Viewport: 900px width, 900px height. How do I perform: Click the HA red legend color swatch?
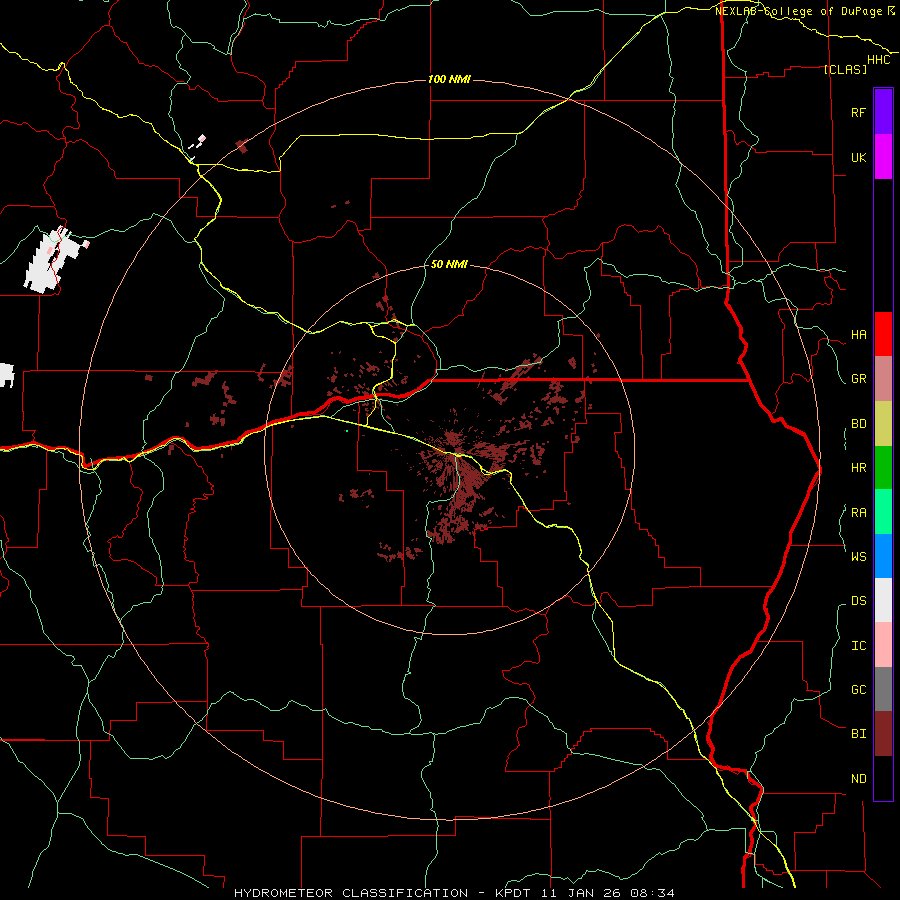[x=883, y=334]
